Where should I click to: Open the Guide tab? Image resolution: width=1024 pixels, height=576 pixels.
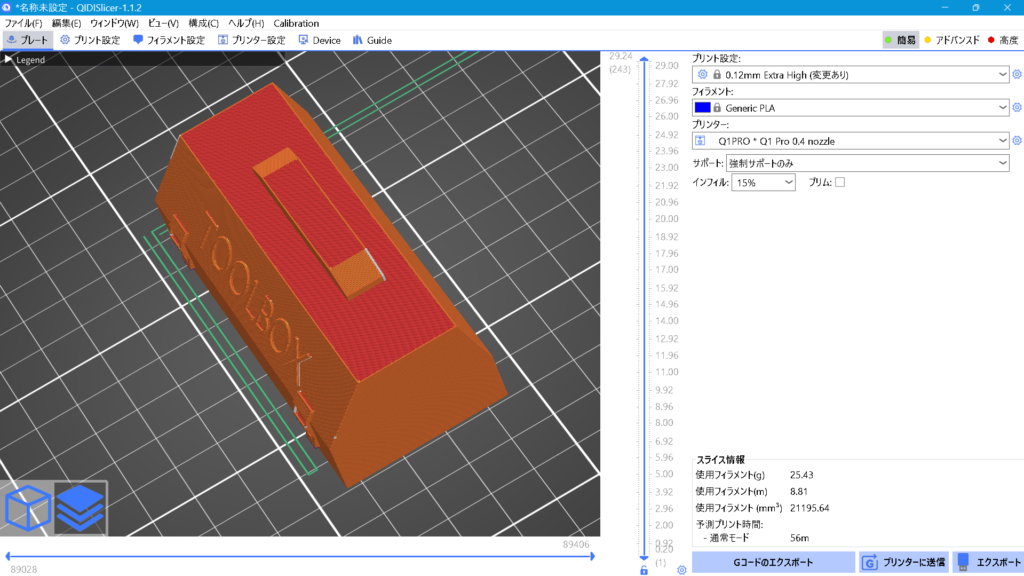(371, 40)
